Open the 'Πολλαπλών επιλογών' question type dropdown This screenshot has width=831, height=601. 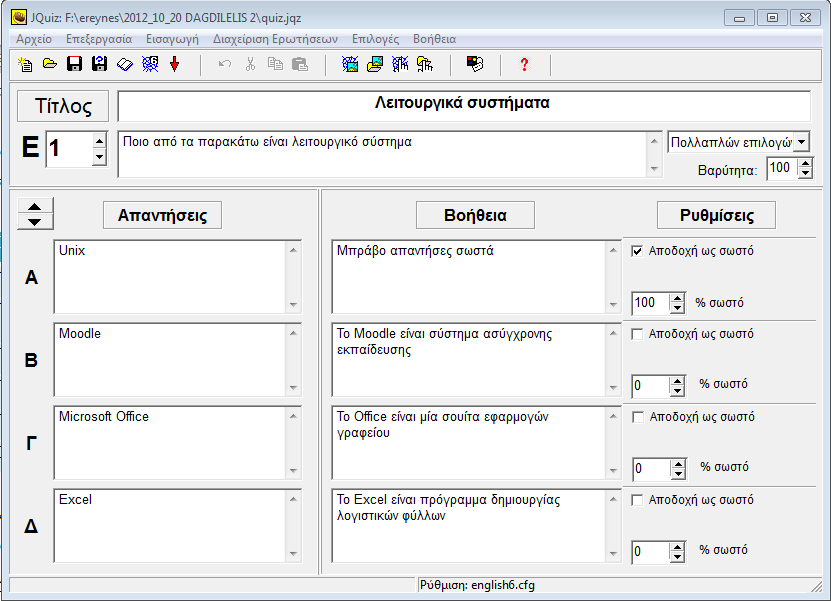click(802, 142)
